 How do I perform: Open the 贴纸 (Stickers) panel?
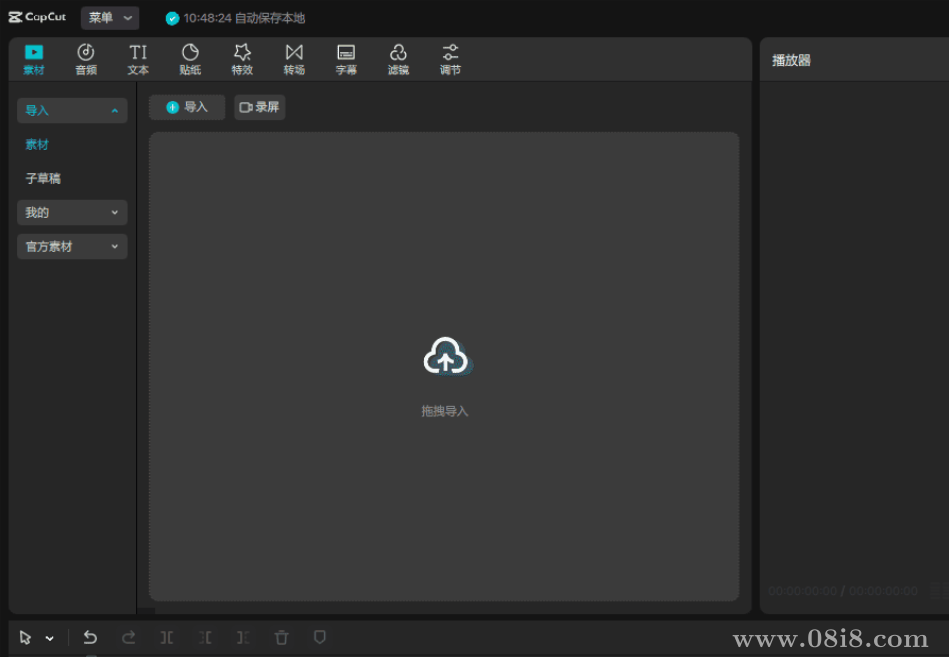click(x=190, y=59)
